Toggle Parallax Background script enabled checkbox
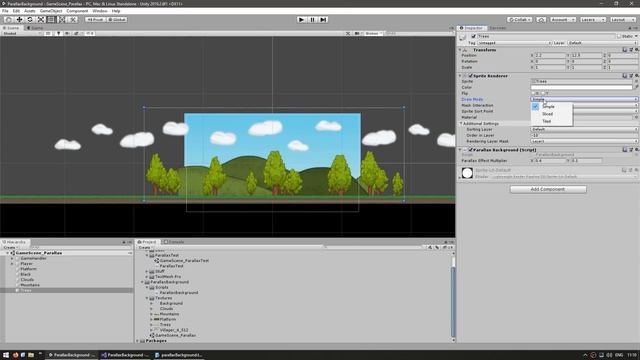This screenshot has height=360, width=640. [x=471, y=150]
